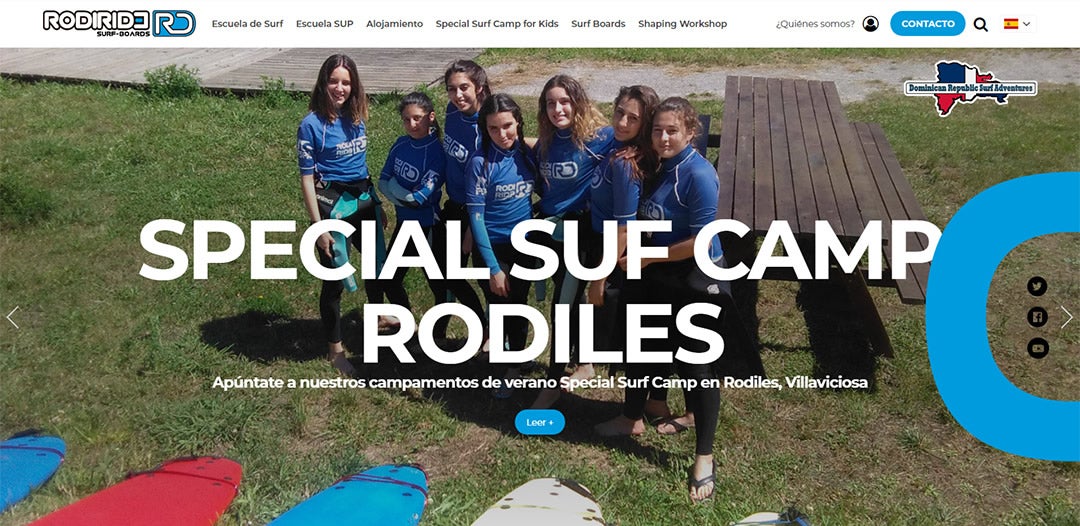Click the Leer + button

540,422
